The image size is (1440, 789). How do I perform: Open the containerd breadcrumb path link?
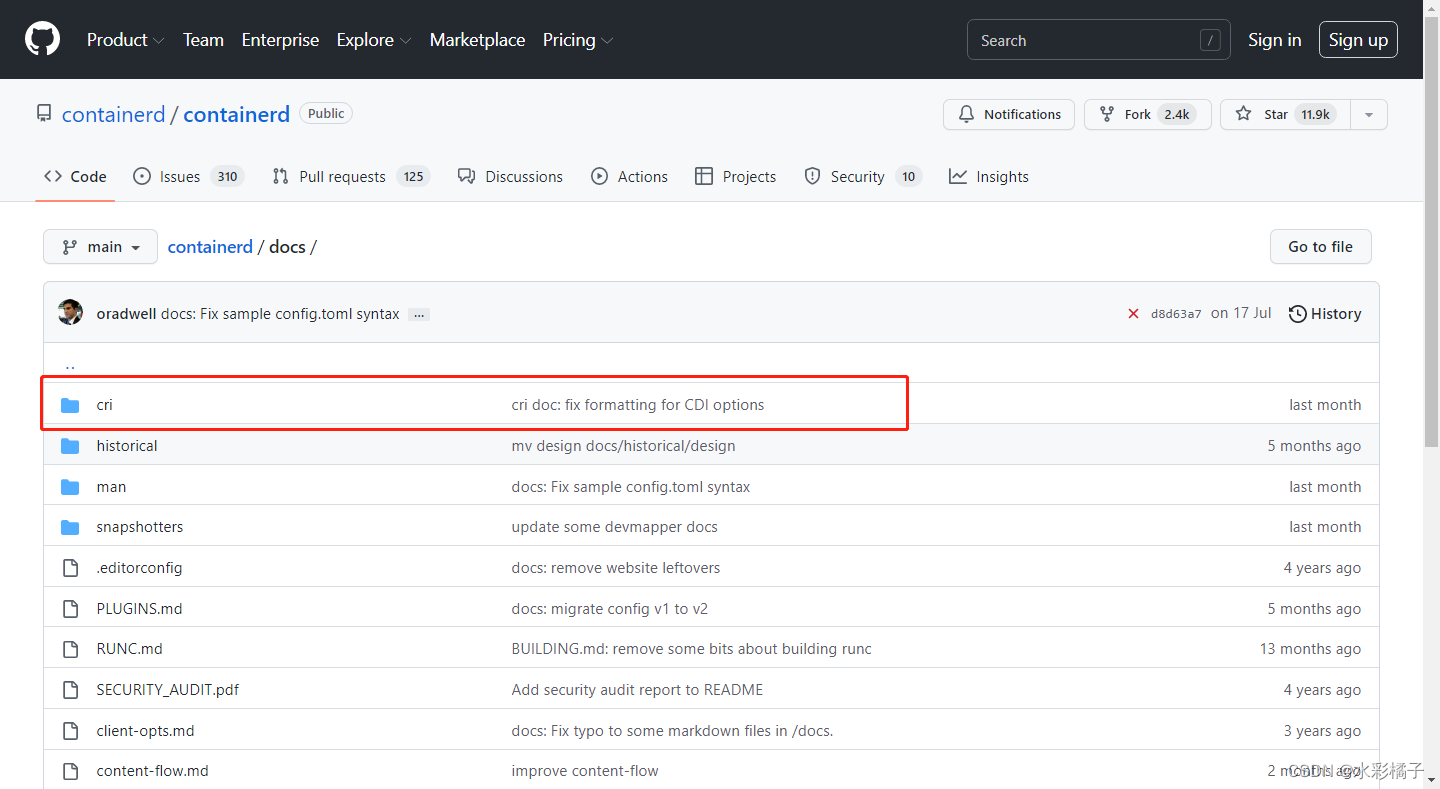(210, 247)
